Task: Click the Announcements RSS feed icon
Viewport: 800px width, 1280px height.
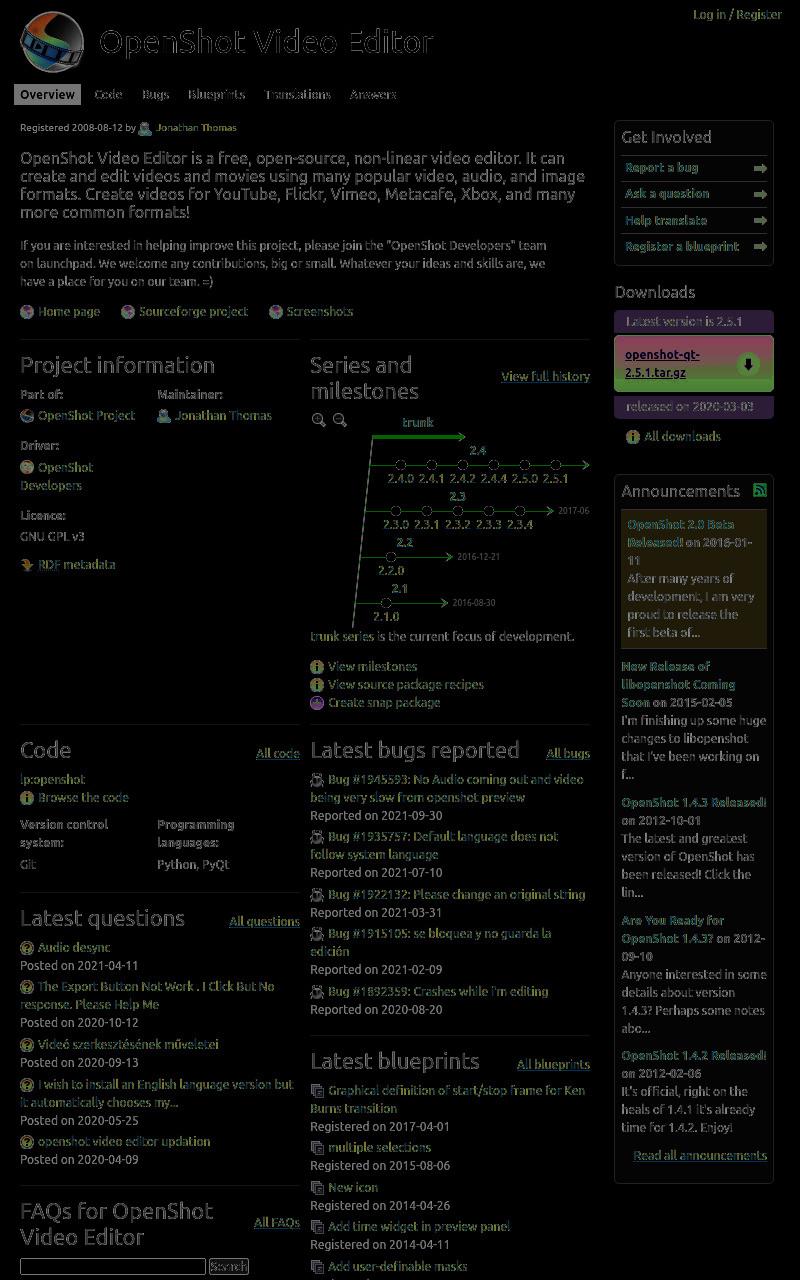Action: (760, 490)
